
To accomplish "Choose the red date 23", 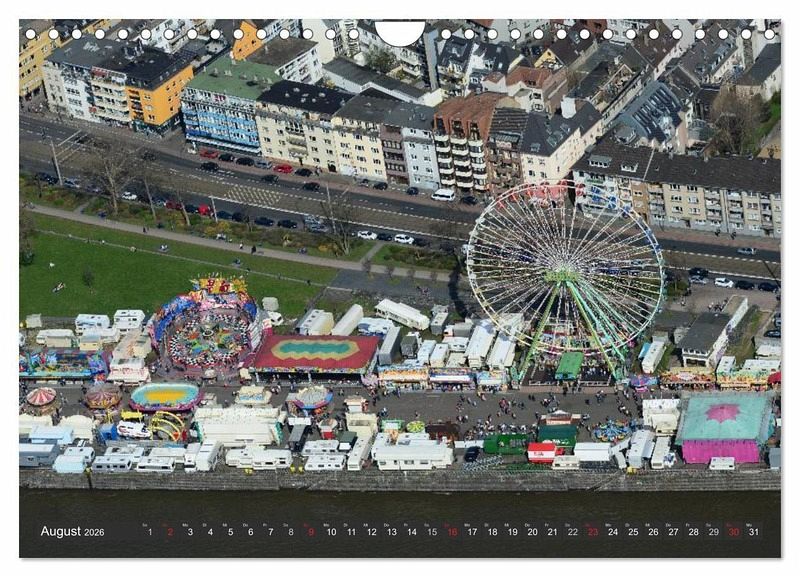I will point(593,532).
